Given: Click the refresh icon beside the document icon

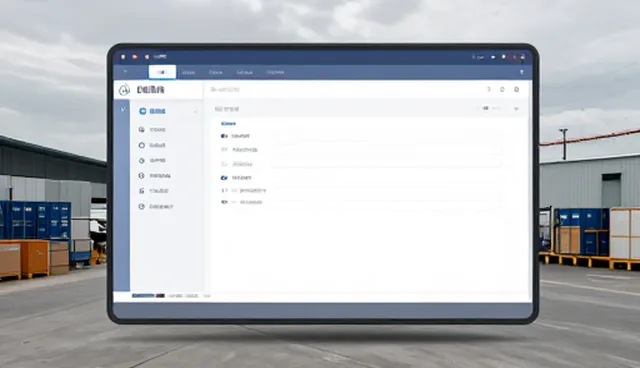Looking at the screenshot, I should [502, 89].
